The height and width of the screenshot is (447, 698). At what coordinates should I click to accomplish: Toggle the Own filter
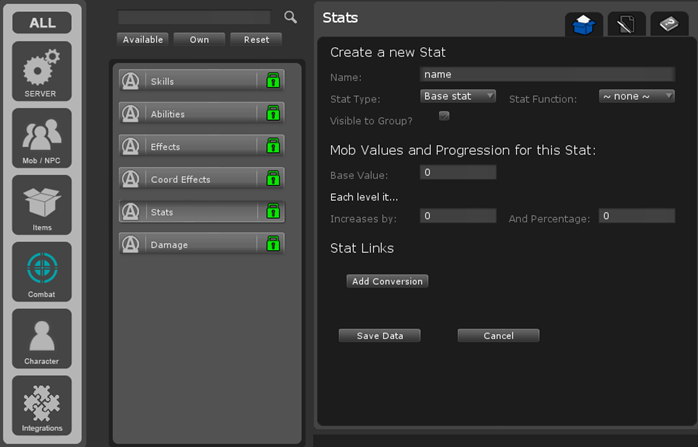(199, 40)
